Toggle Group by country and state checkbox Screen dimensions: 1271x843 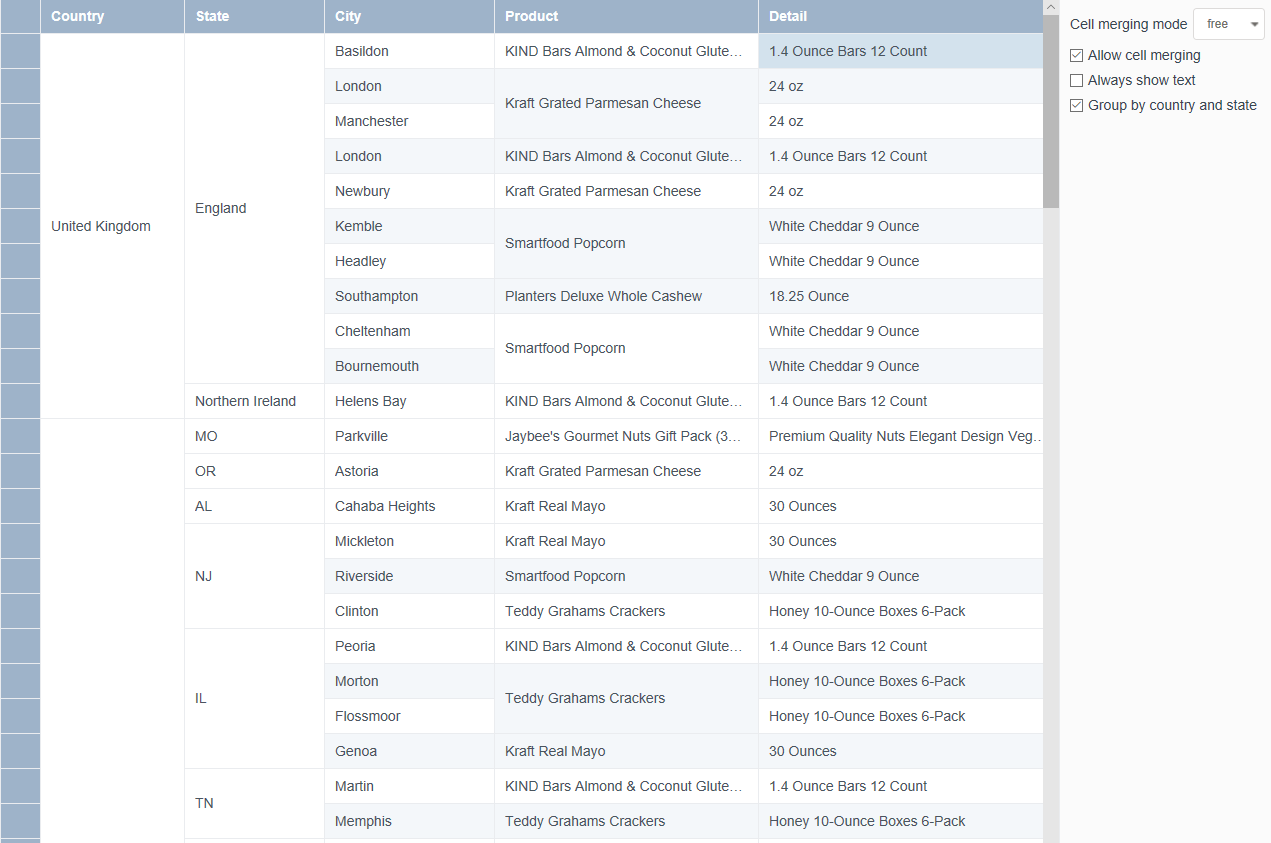coord(1077,106)
